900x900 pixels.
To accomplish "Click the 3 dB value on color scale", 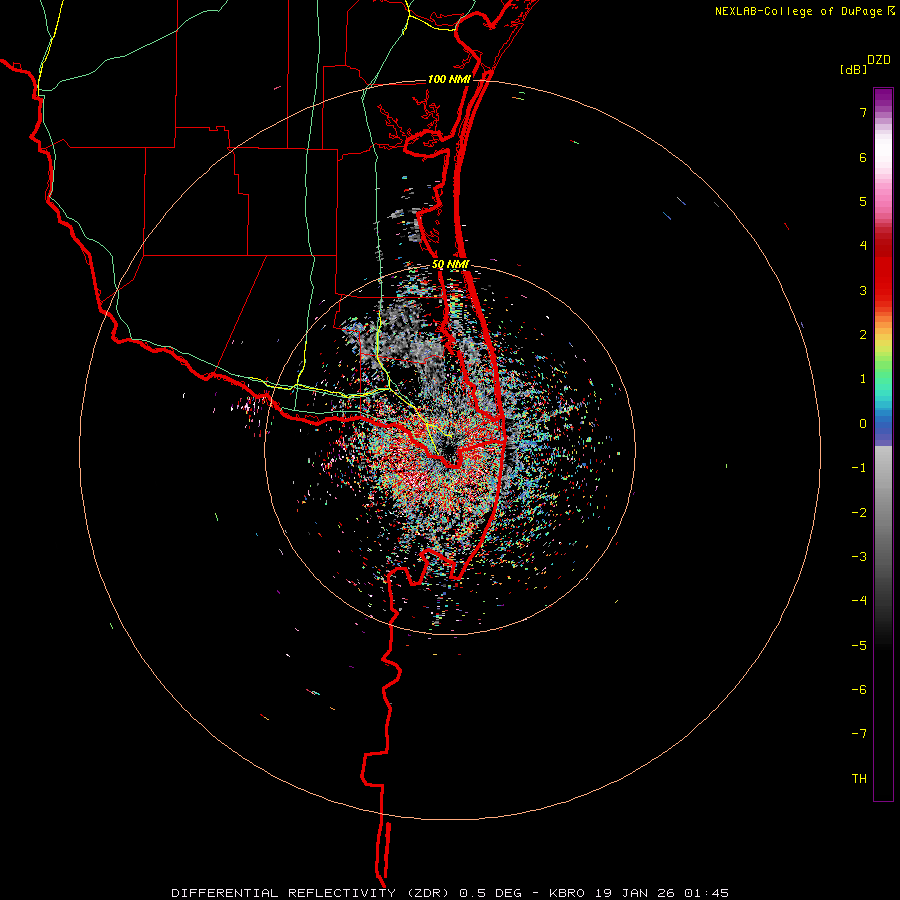I will click(x=863, y=290).
